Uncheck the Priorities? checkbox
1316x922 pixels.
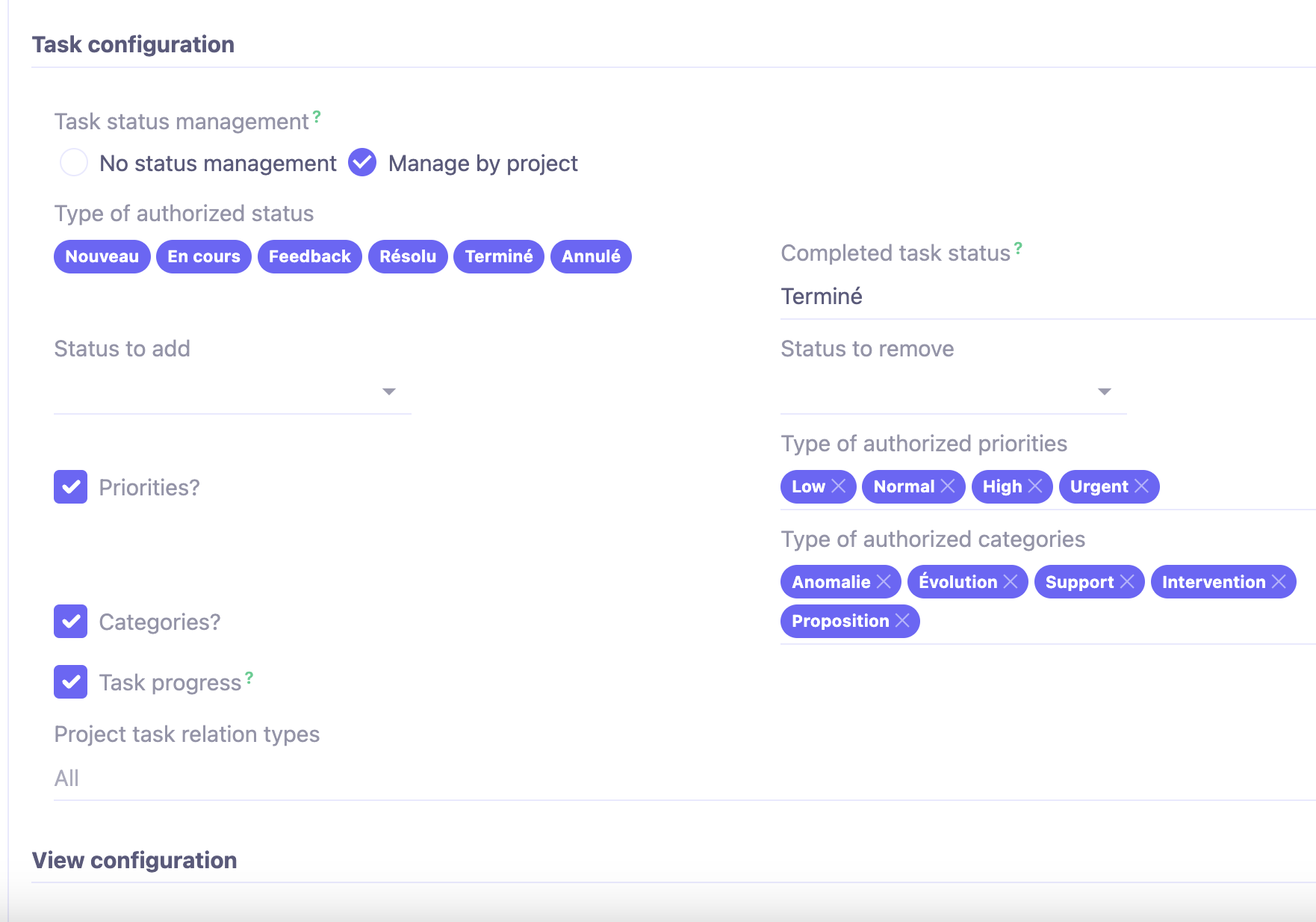click(x=70, y=487)
